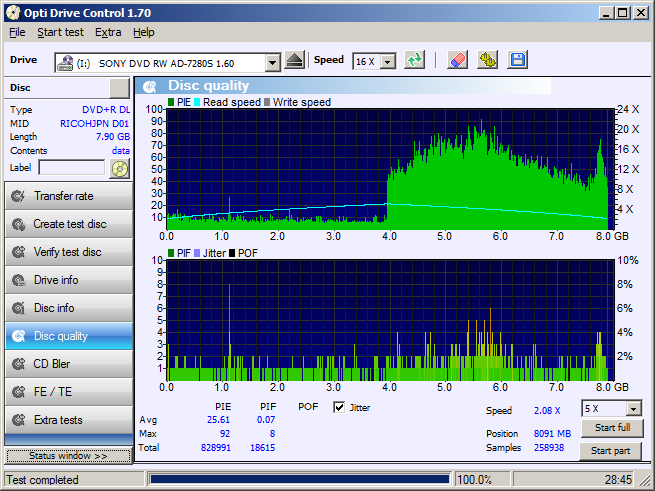This screenshot has width=655, height=491.
Task: Click the erase disc eraser icon
Action: (457, 60)
